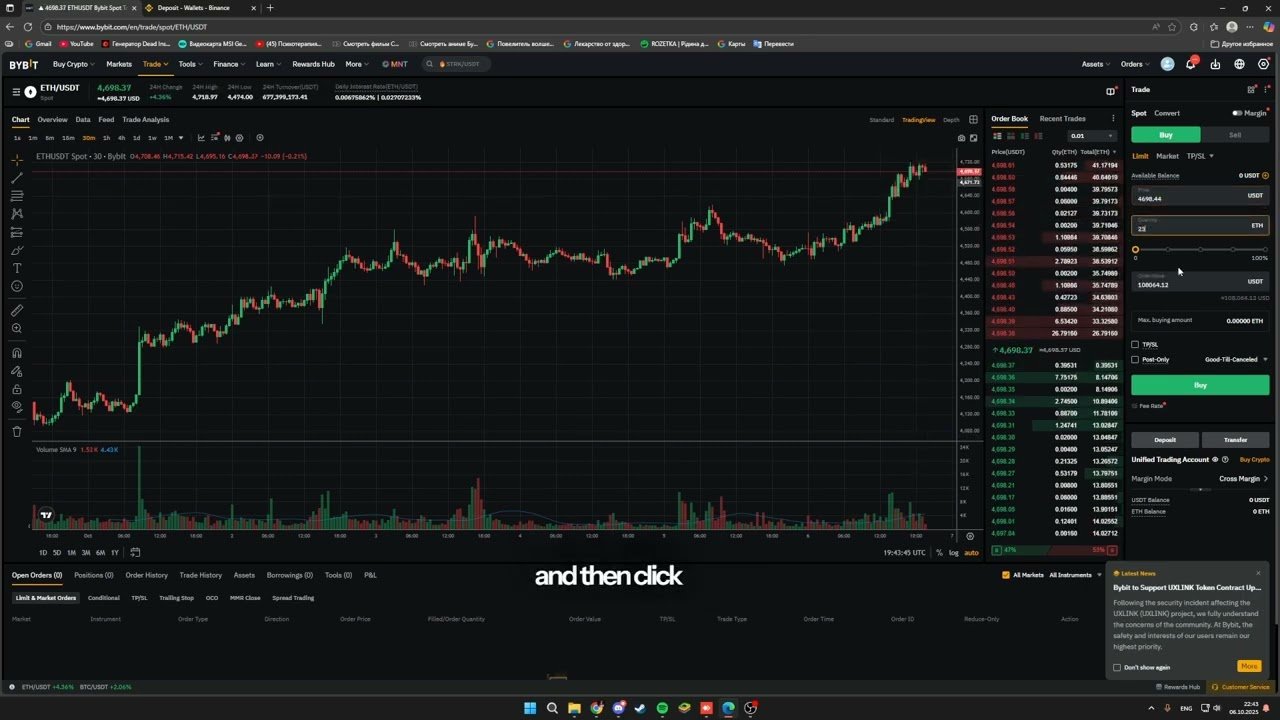Click the Deposit button

(1164, 439)
